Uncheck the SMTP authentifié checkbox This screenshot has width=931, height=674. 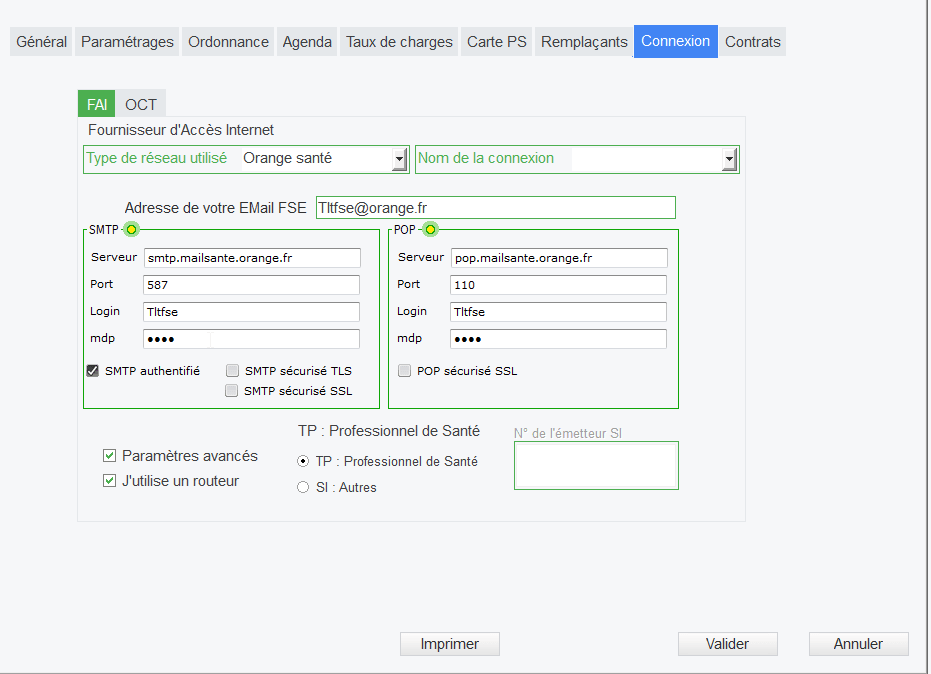point(92,371)
